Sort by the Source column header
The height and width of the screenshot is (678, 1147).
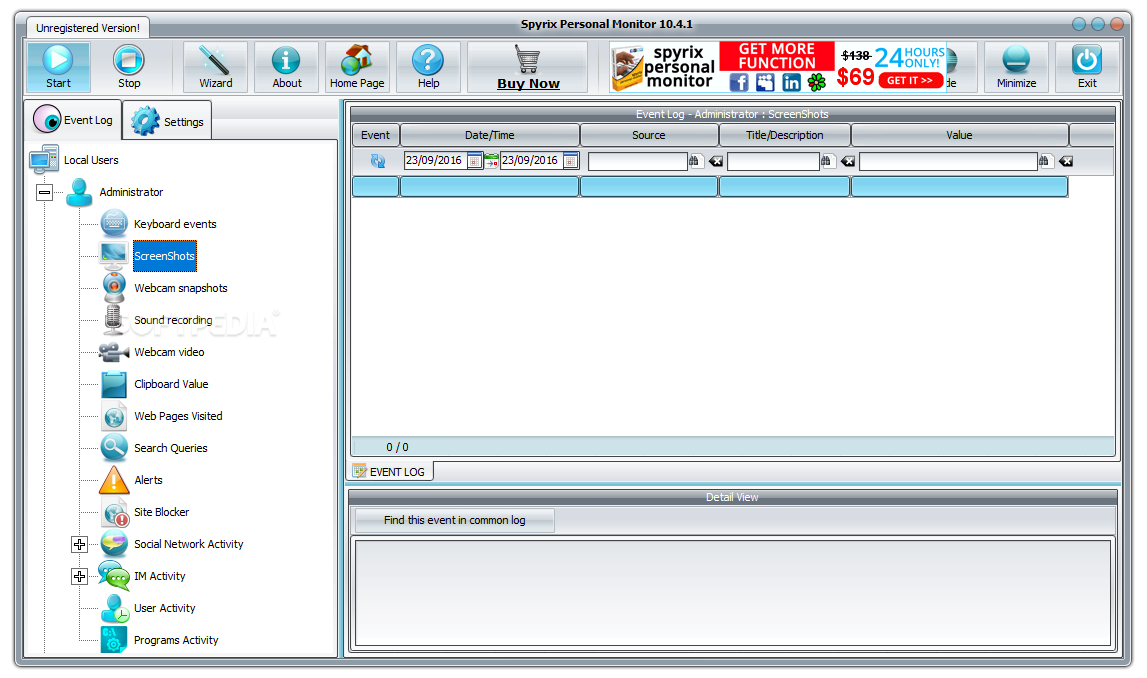[649, 135]
